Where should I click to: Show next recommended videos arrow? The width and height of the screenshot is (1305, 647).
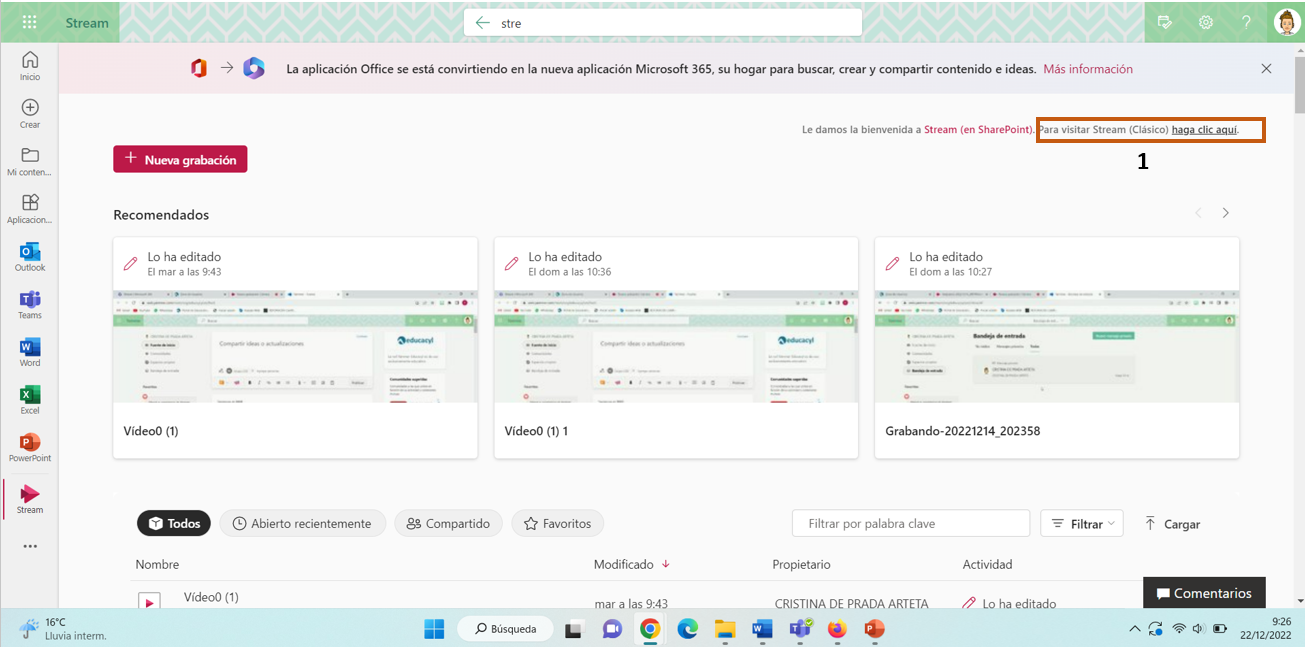[x=1225, y=213]
